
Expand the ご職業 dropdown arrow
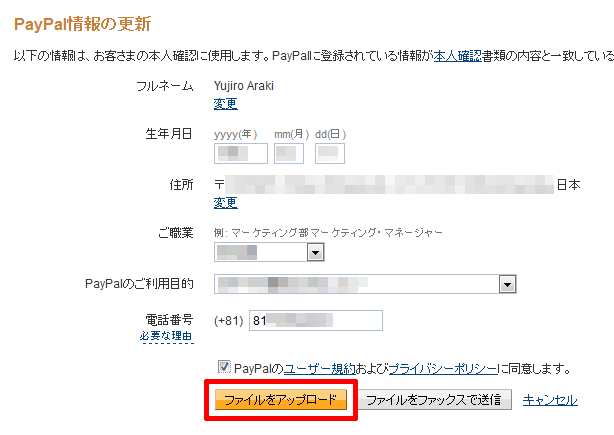(316, 253)
